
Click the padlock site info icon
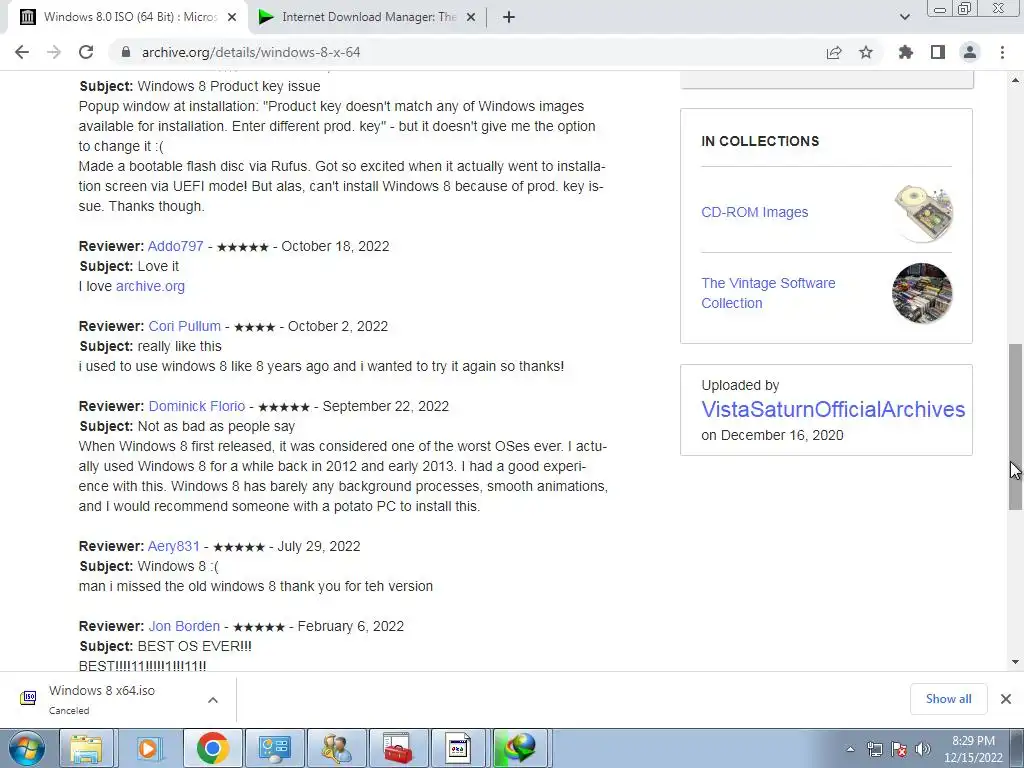[x=126, y=52]
